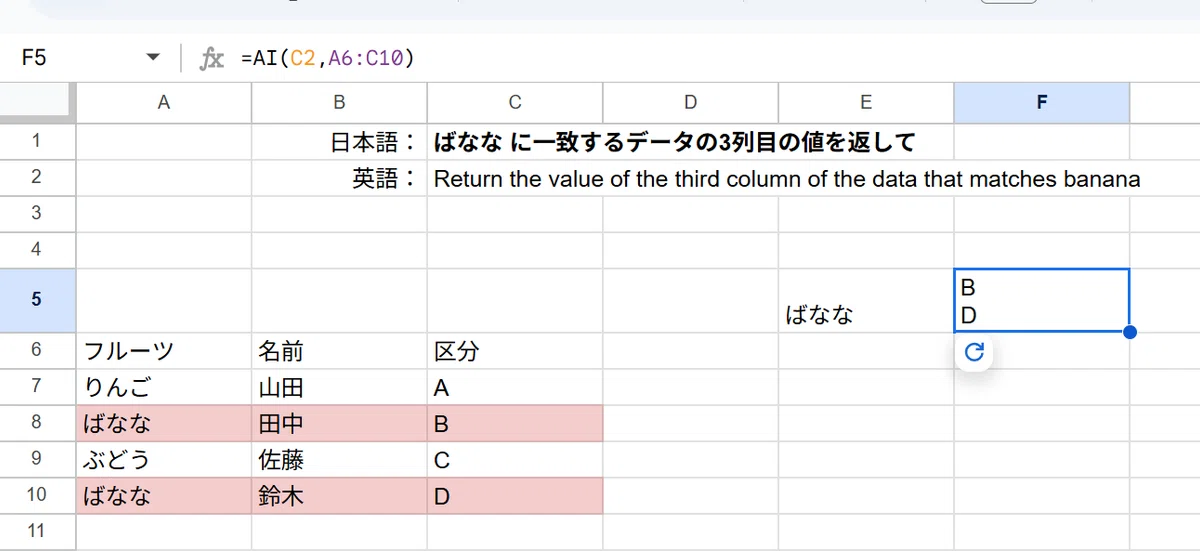Select column A header
The image size is (1200, 551).
[164, 102]
